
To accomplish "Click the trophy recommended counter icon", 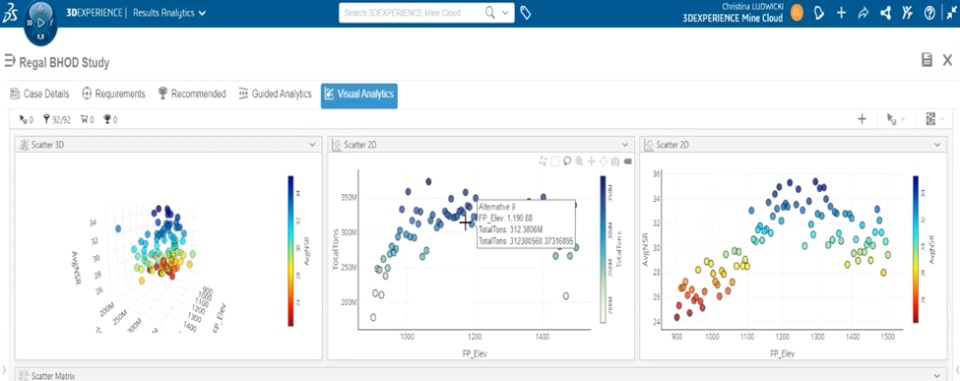I will pyautogui.click(x=110, y=119).
